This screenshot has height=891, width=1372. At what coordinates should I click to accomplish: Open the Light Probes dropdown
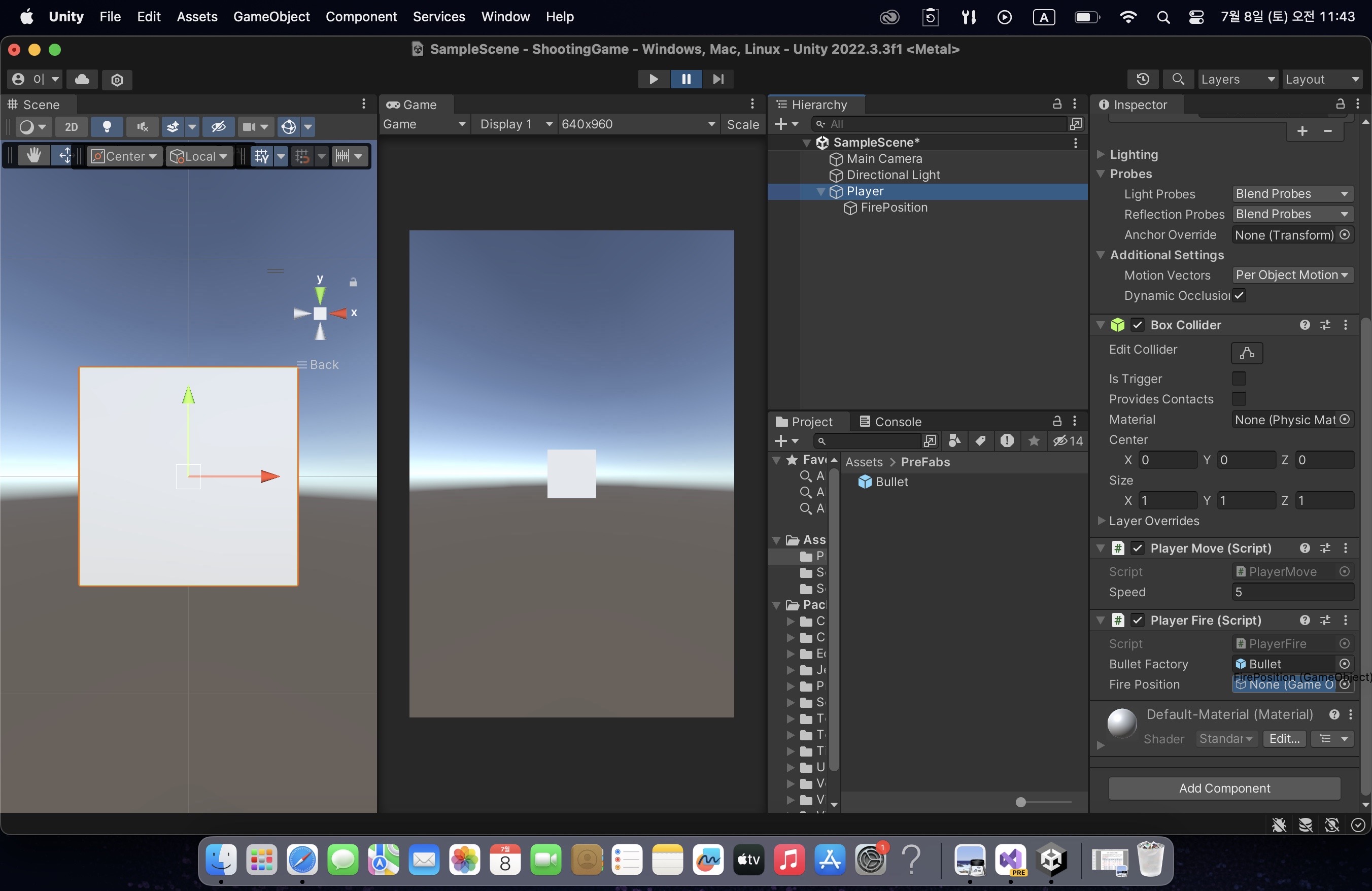click(x=1292, y=194)
